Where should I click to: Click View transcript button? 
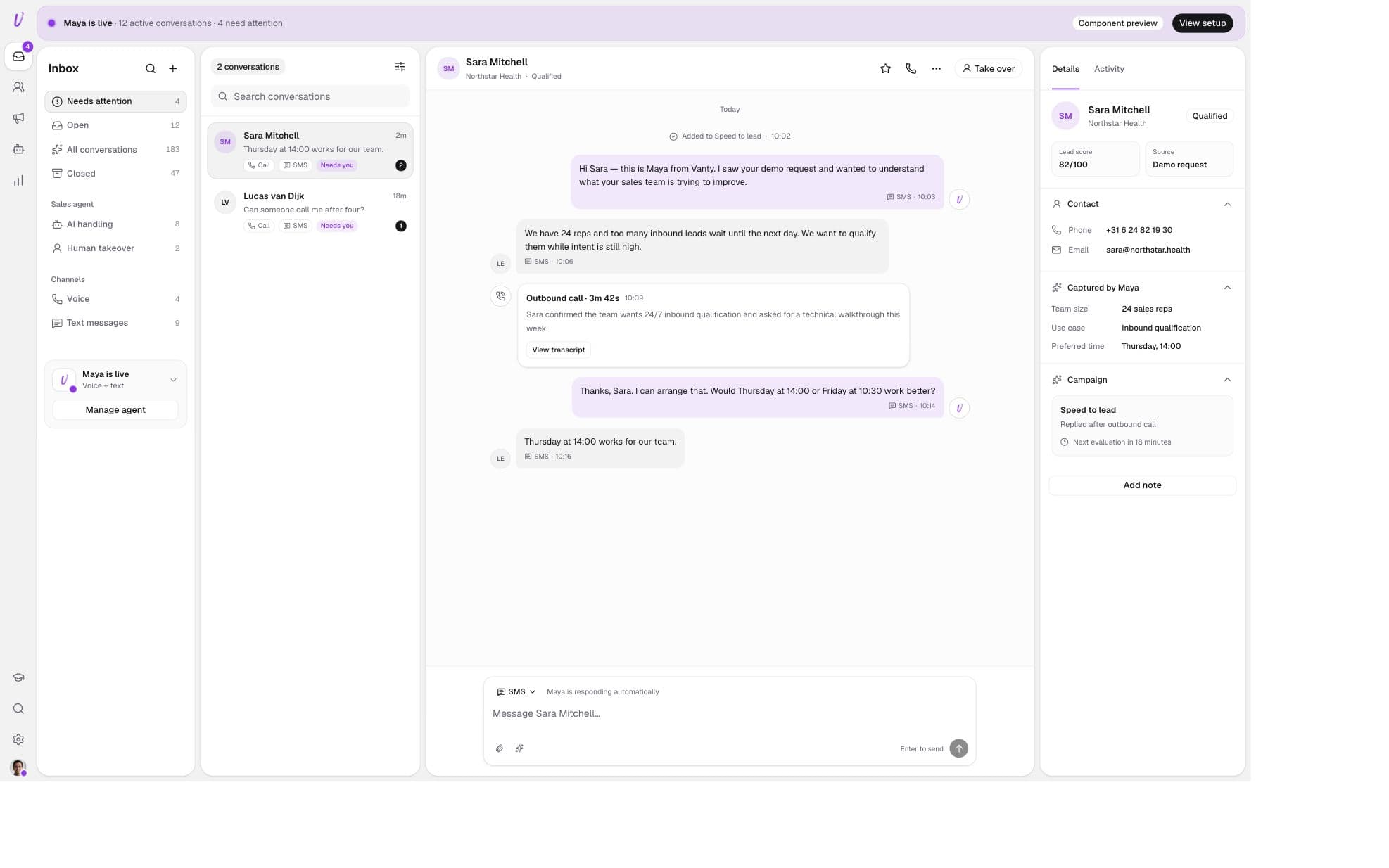[x=558, y=350]
